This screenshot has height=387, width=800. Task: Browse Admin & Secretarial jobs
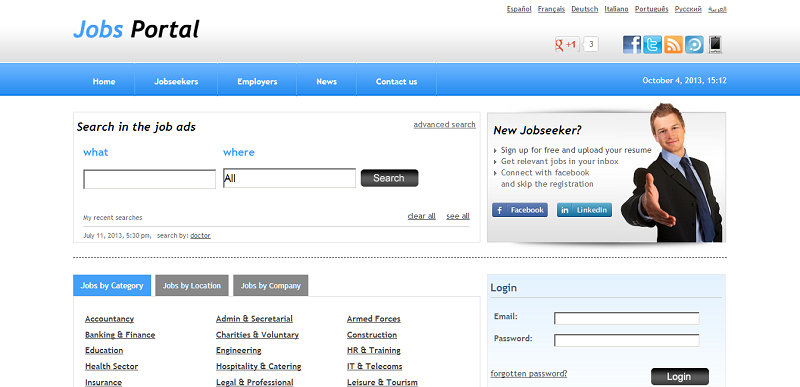[x=254, y=319]
